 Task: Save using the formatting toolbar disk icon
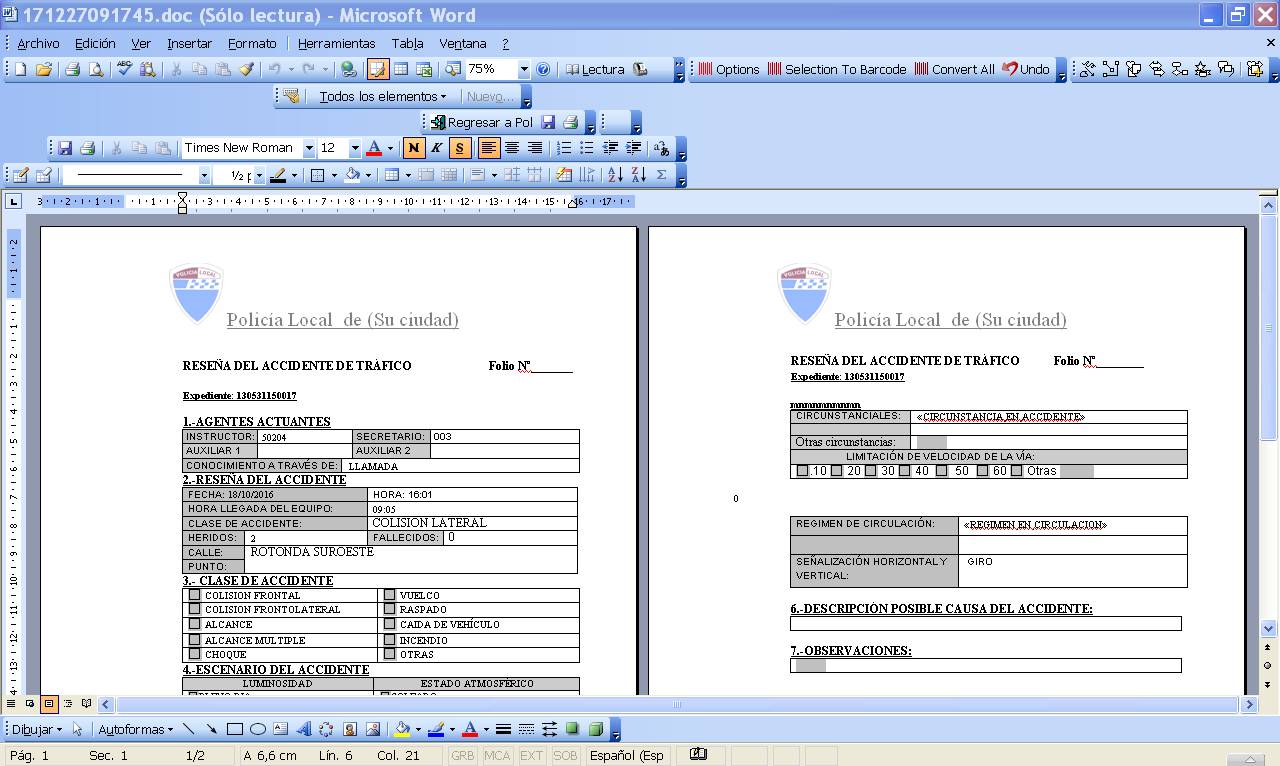point(65,148)
